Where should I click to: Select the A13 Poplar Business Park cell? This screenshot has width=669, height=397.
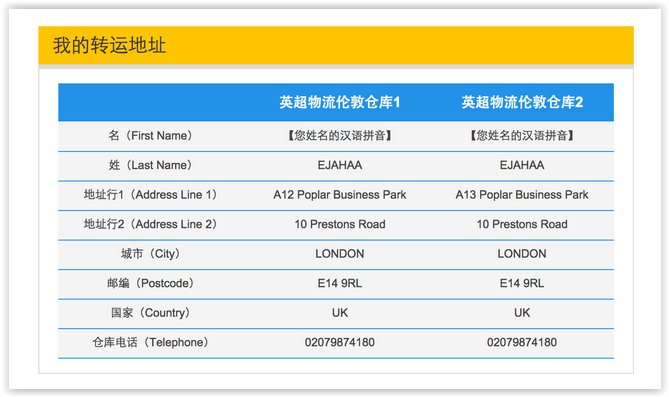(522, 195)
